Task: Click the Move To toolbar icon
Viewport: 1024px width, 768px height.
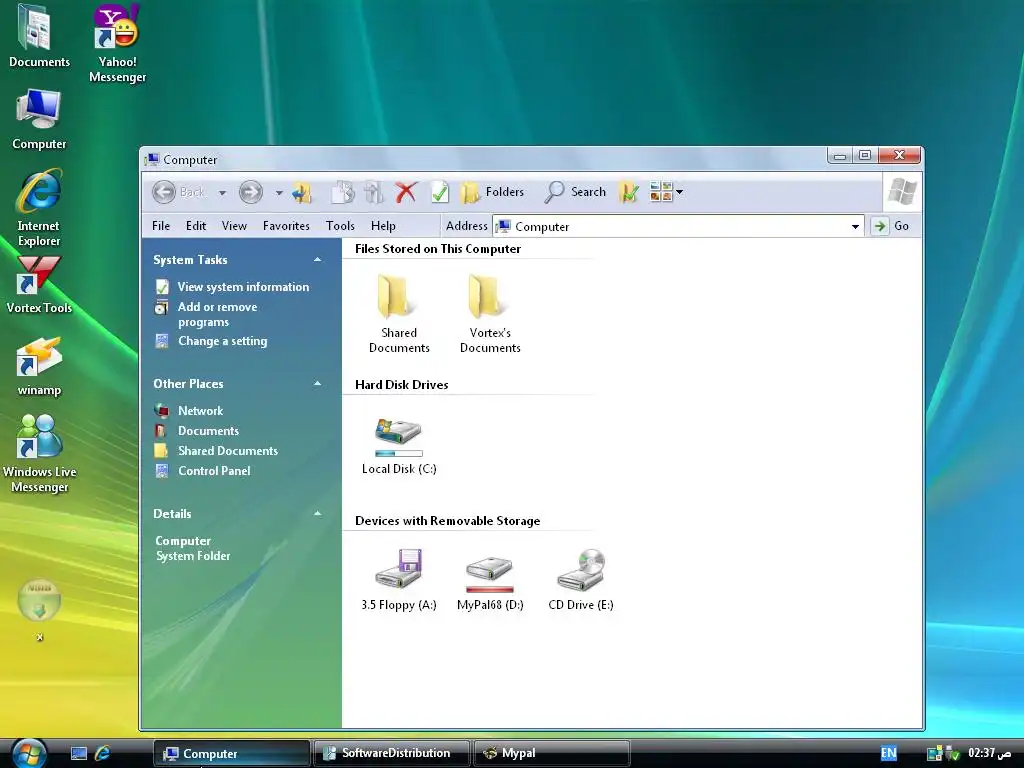Action: click(374, 192)
